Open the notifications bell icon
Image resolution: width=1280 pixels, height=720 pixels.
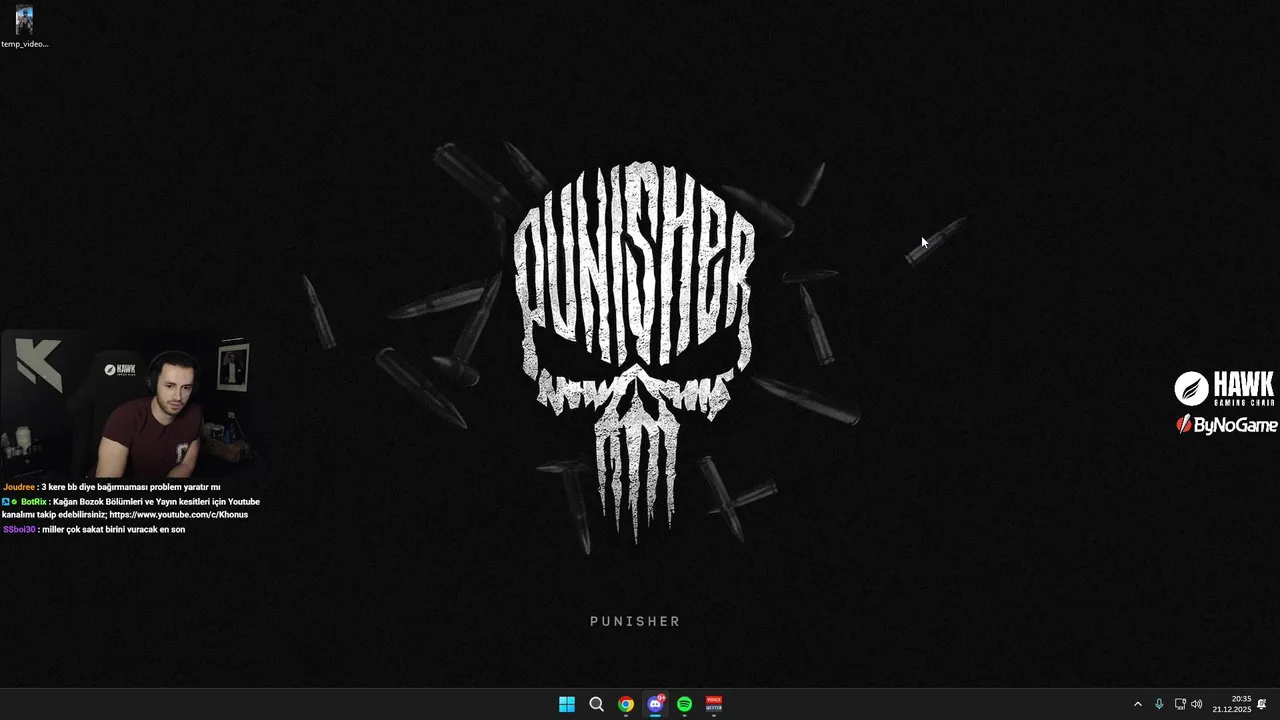tap(1263, 704)
